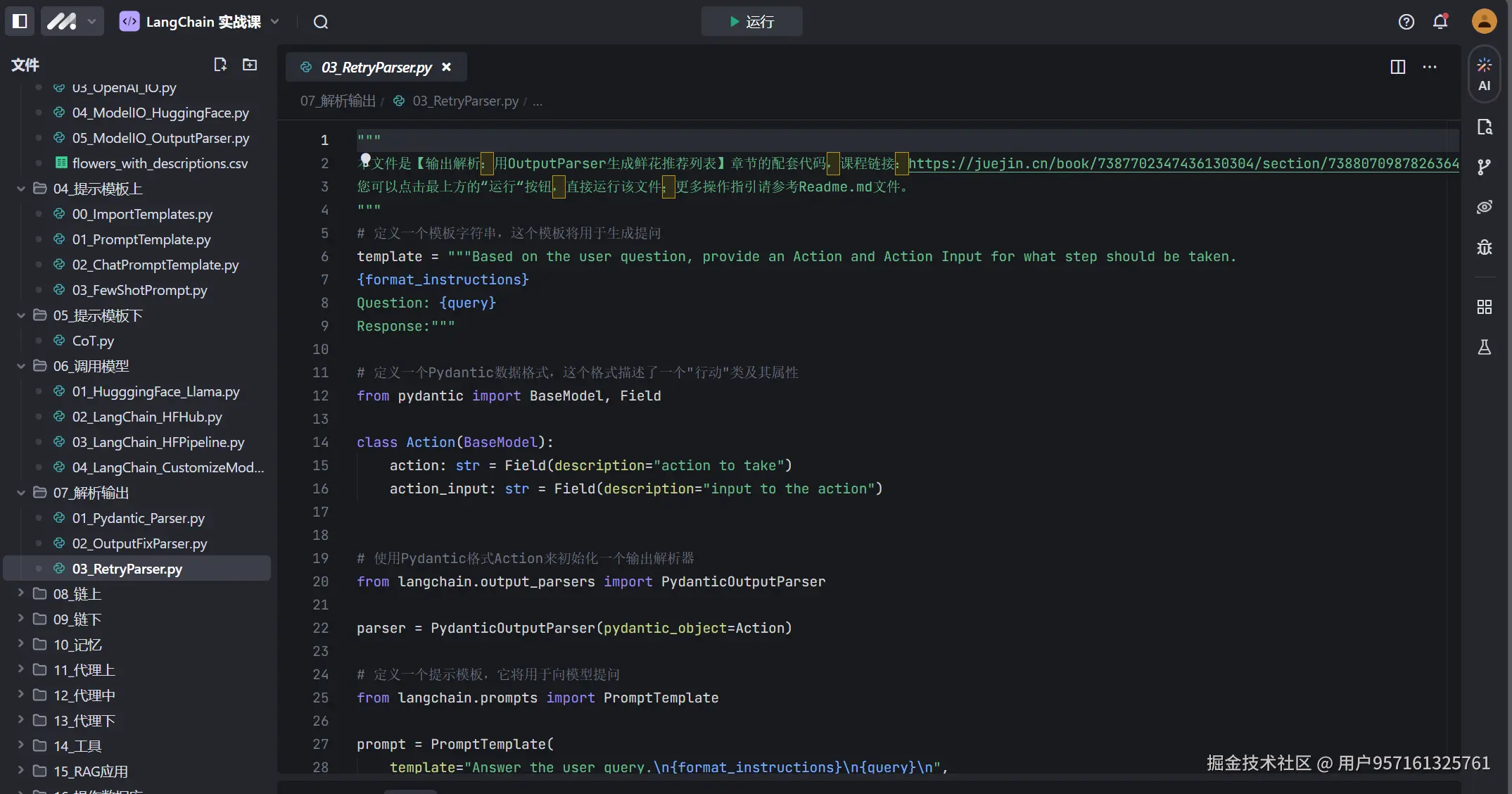1512x794 pixels.
Task: Click the search magnifier icon in header
Action: [321, 22]
